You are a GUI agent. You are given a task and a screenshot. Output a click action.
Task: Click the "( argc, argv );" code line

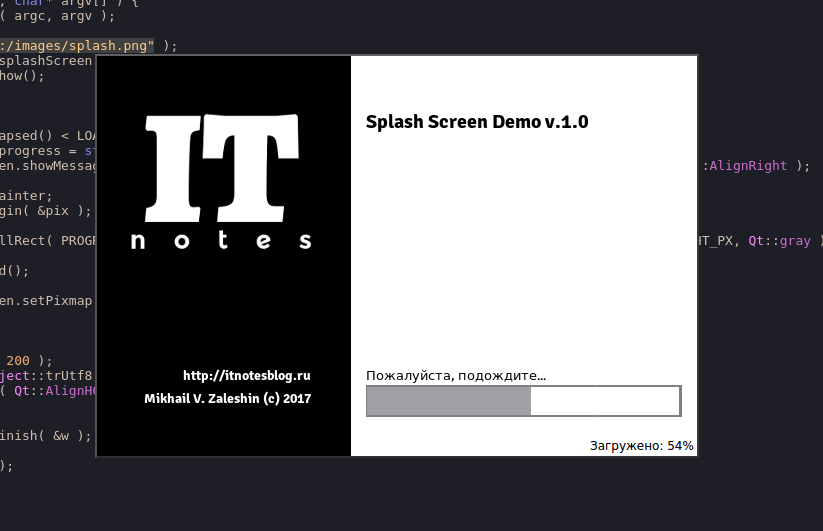pyautogui.click(x=57, y=16)
